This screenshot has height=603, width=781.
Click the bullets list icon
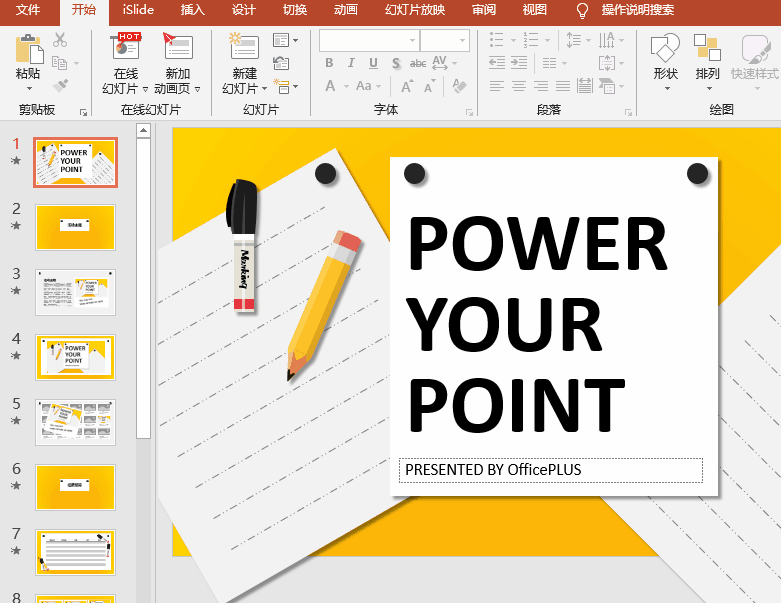[497, 40]
